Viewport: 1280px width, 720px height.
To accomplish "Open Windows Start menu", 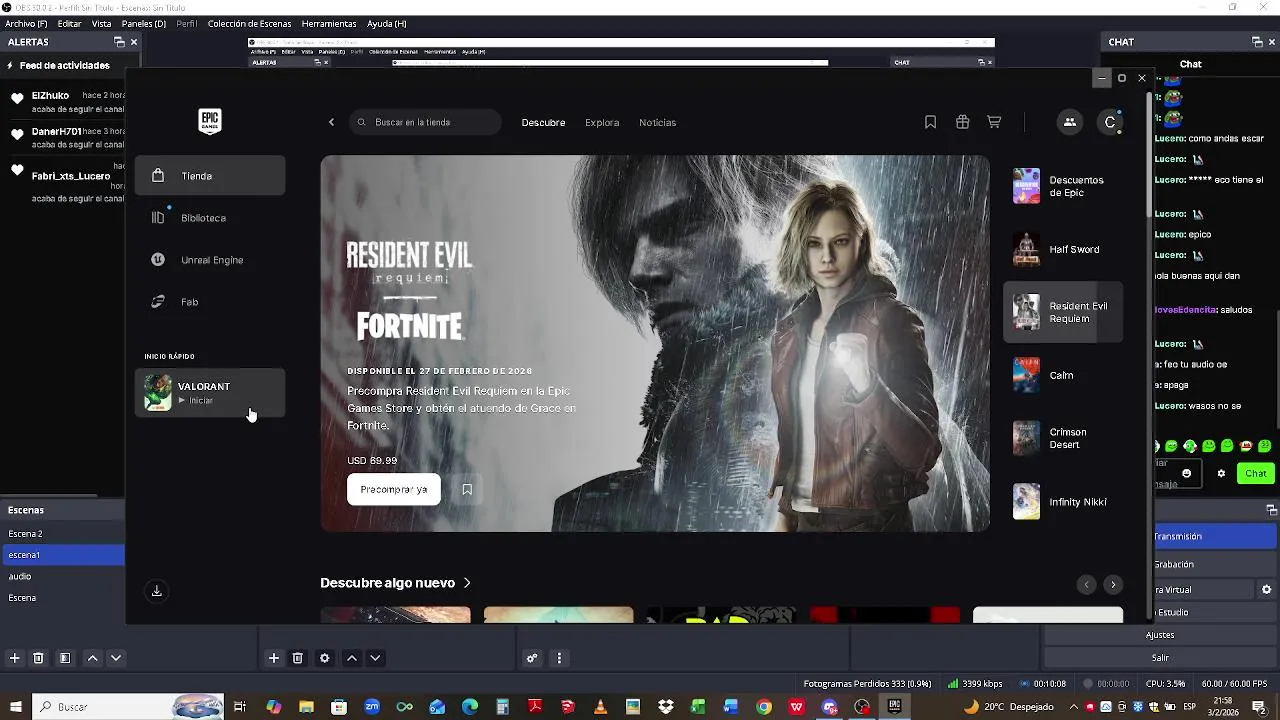I will coord(15,707).
